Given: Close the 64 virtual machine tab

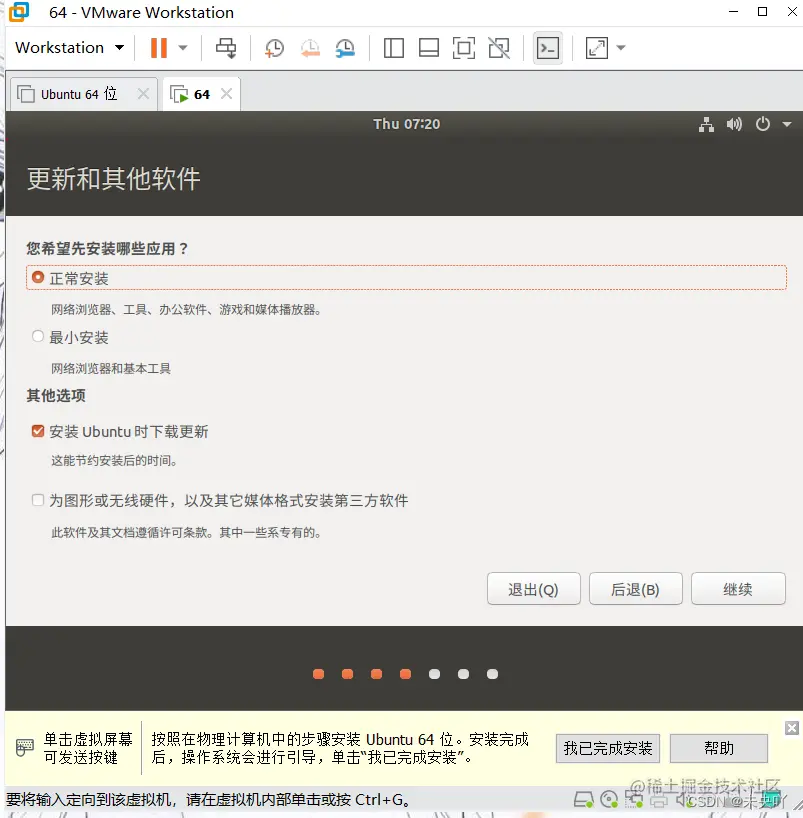Looking at the screenshot, I should pyautogui.click(x=226, y=94).
